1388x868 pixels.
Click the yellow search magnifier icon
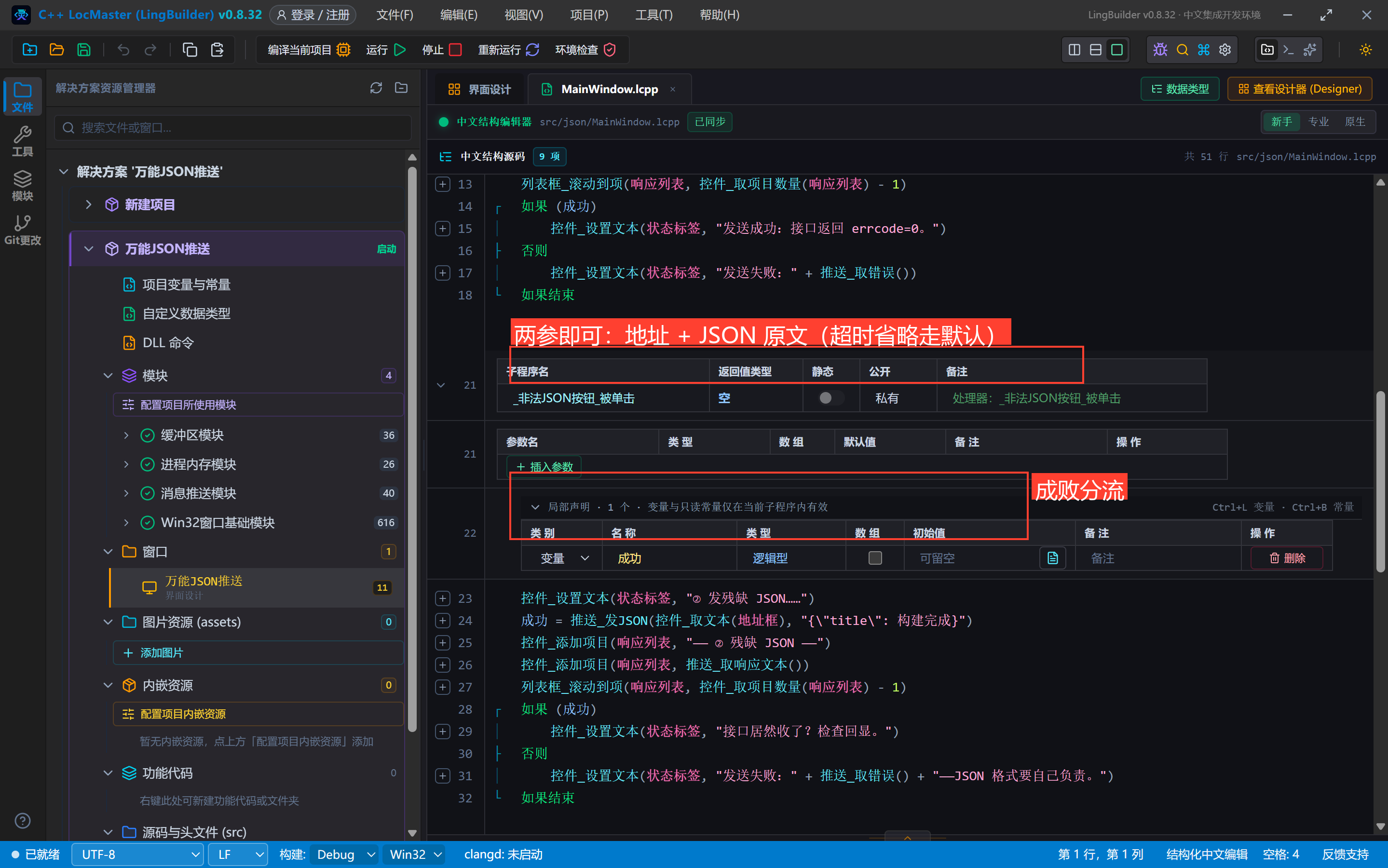tap(1182, 50)
